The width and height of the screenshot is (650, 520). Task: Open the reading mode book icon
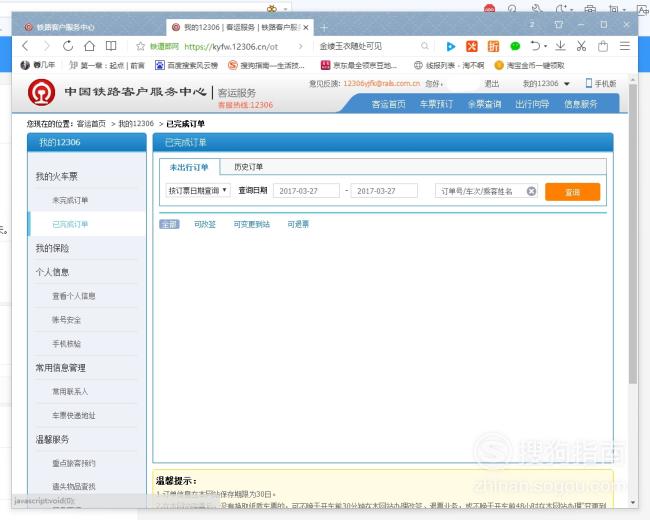pyautogui.click(x=111, y=46)
